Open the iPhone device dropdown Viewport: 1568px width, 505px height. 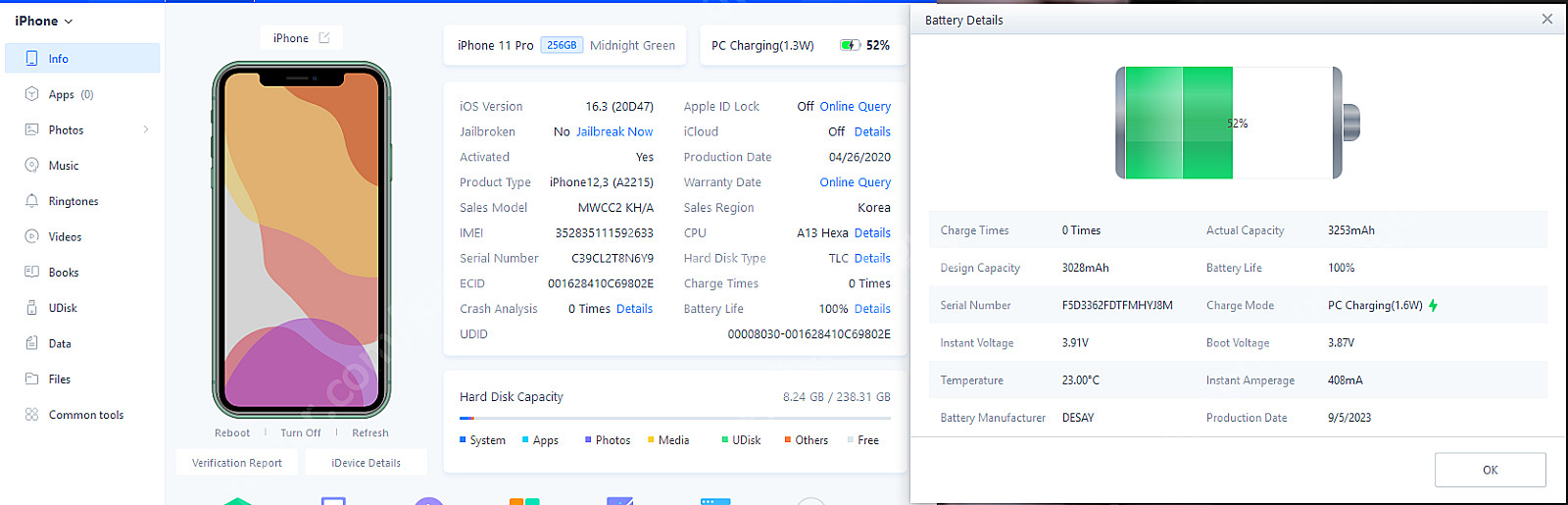pyautogui.click(x=44, y=21)
